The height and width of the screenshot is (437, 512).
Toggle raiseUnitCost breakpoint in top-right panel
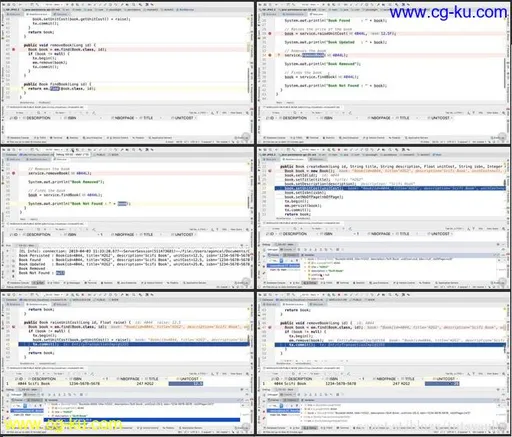(x=270, y=33)
